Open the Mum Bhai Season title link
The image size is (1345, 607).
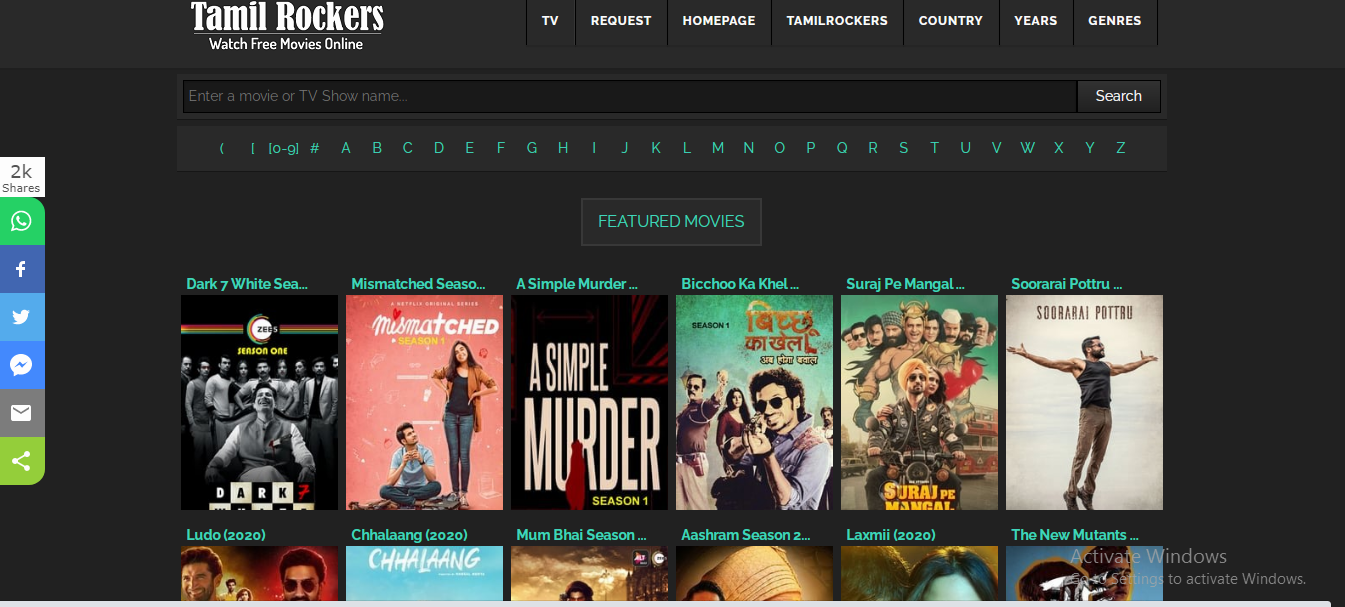click(x=581, y=535)
